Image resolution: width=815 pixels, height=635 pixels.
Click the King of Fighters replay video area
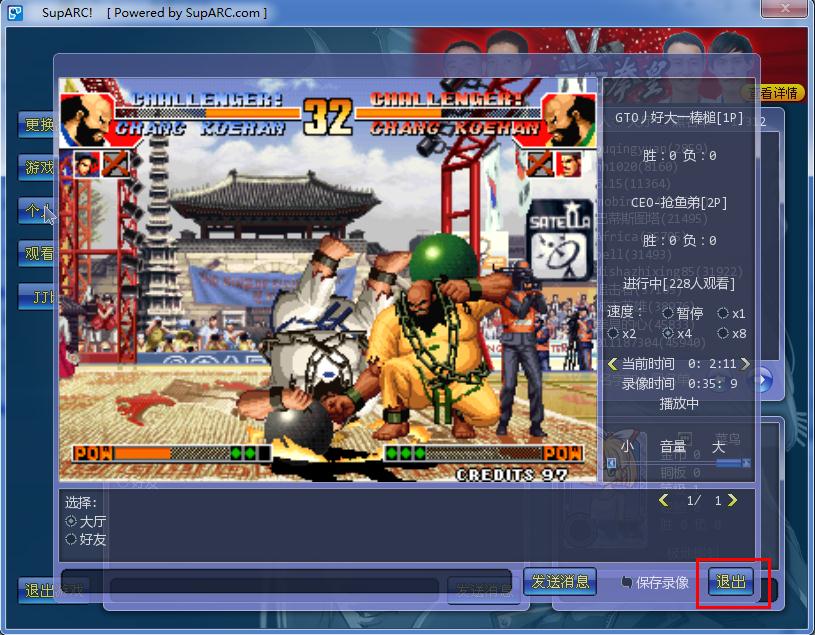pyautogui.click(x=328, y=280)
